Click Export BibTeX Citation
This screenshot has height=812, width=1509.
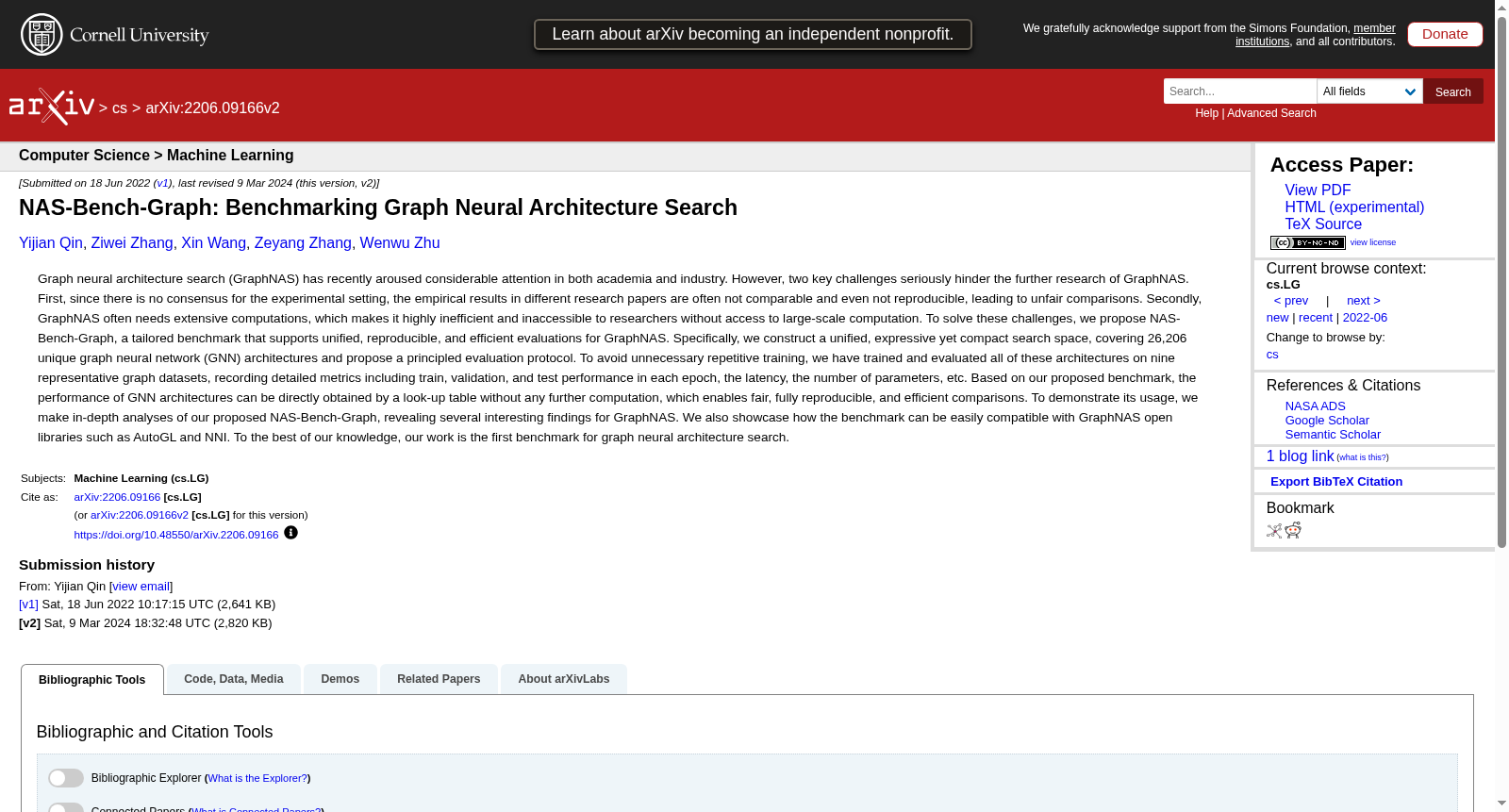point(1335,482)
